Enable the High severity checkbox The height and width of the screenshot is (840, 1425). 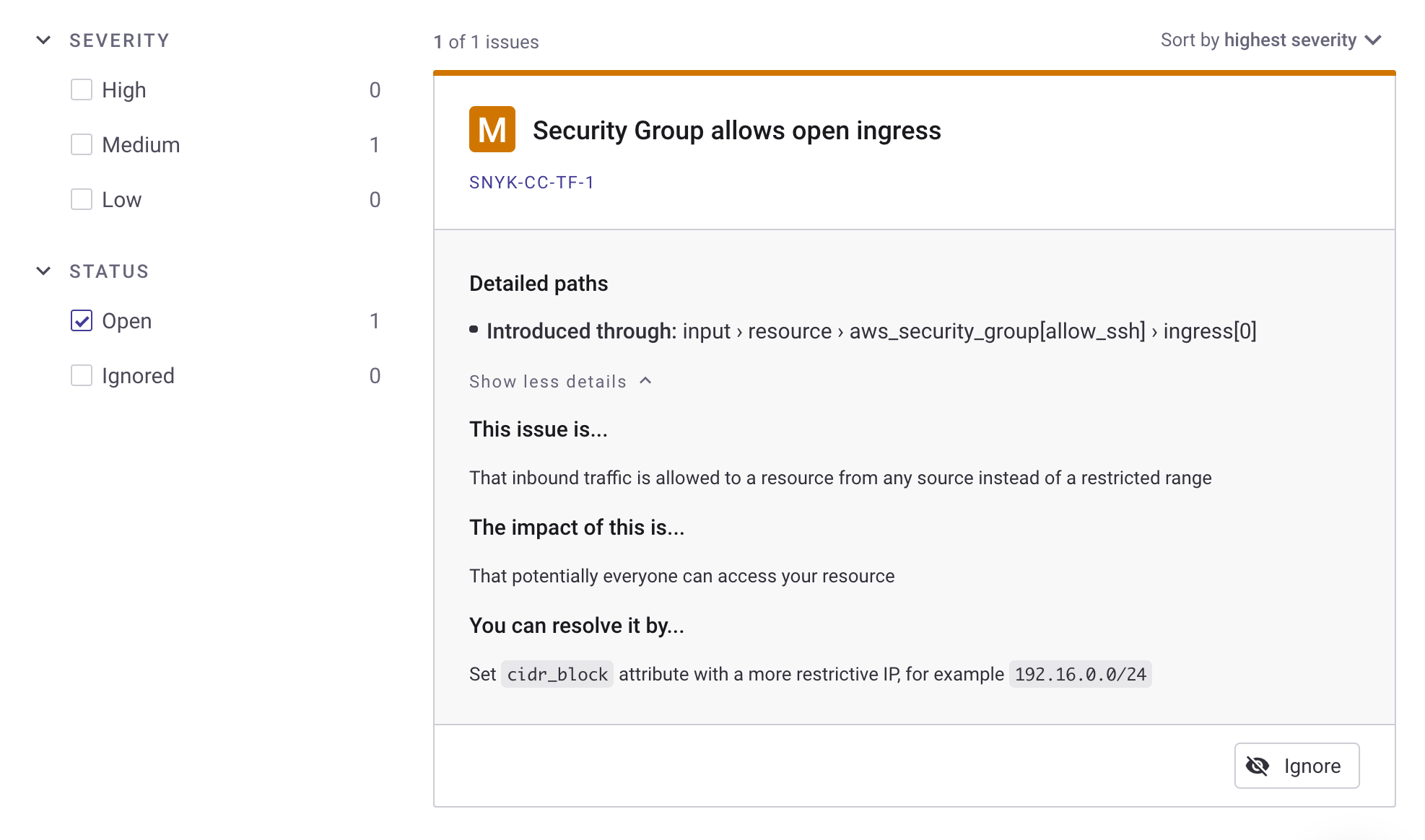point(82,90)
